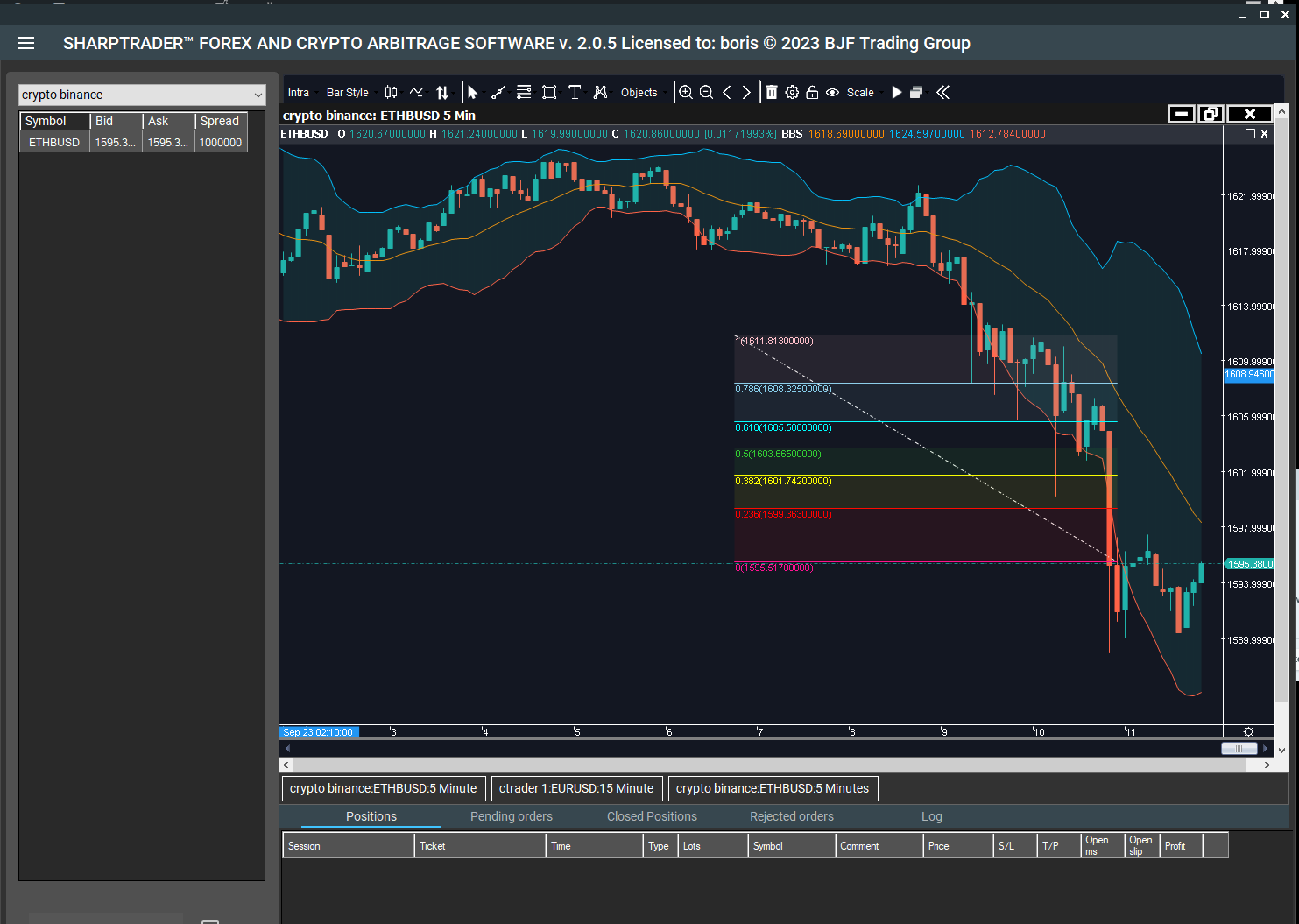Click the Profit column header
The height and width of the screenshot is (924, 1299).
[1182, 846]
